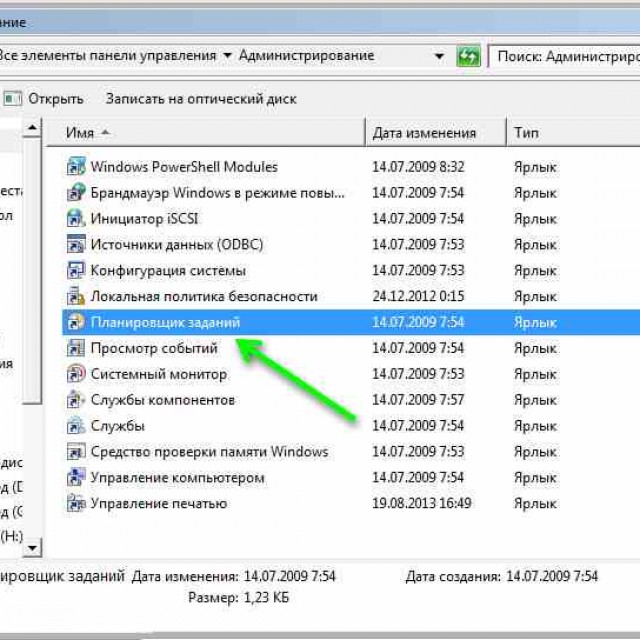Select the Просмотр событий name
Image resolution: width=640 pixels, height=640 pixels.
154,348
